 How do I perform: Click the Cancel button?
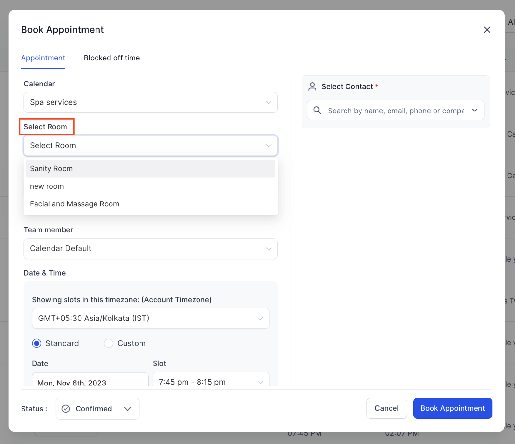tap(386, 408)
